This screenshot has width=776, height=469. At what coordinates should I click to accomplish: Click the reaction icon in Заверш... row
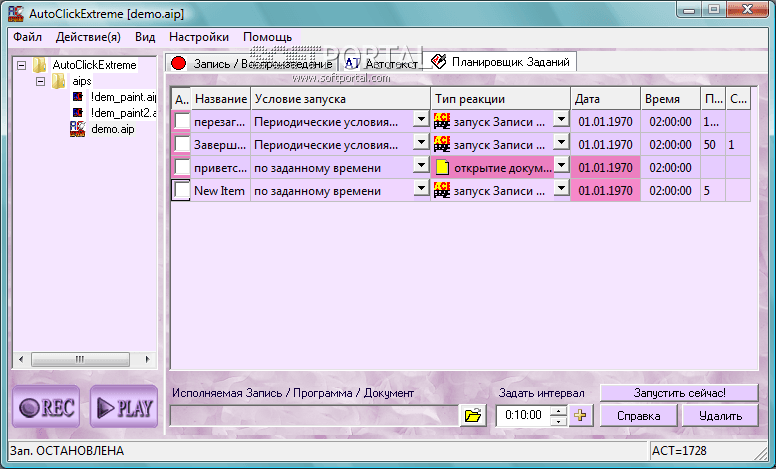pyautogui.click(x=442, y=144)
